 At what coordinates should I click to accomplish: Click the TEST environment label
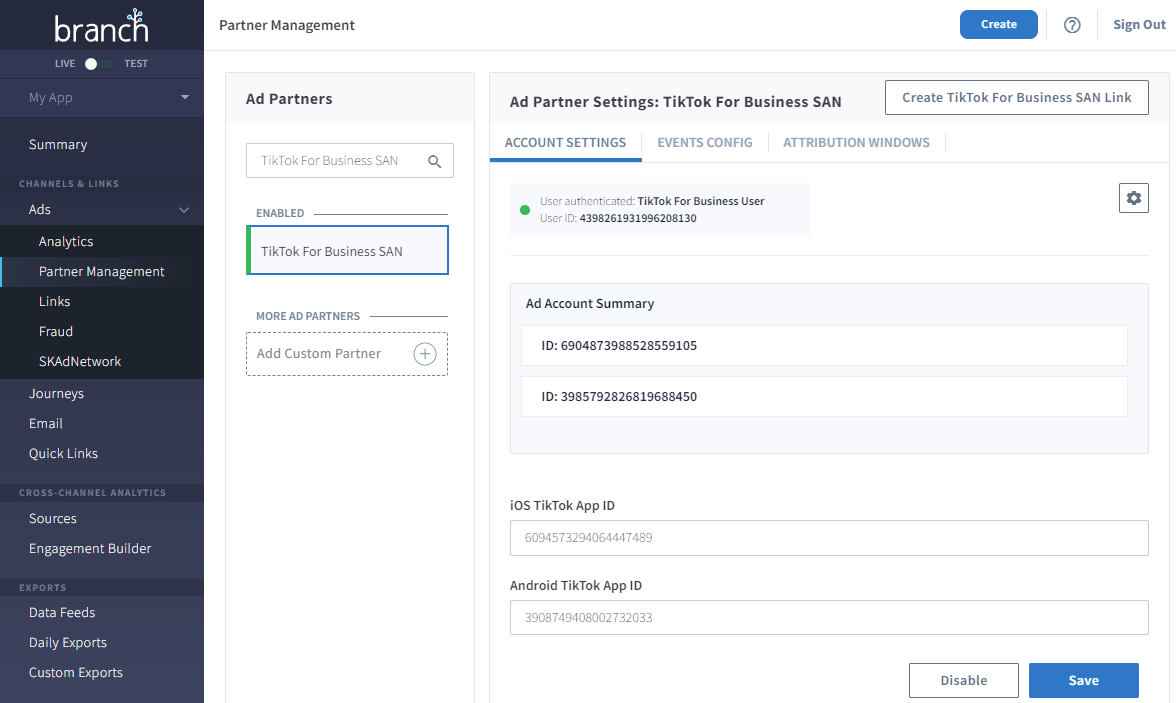coord(136,64)
